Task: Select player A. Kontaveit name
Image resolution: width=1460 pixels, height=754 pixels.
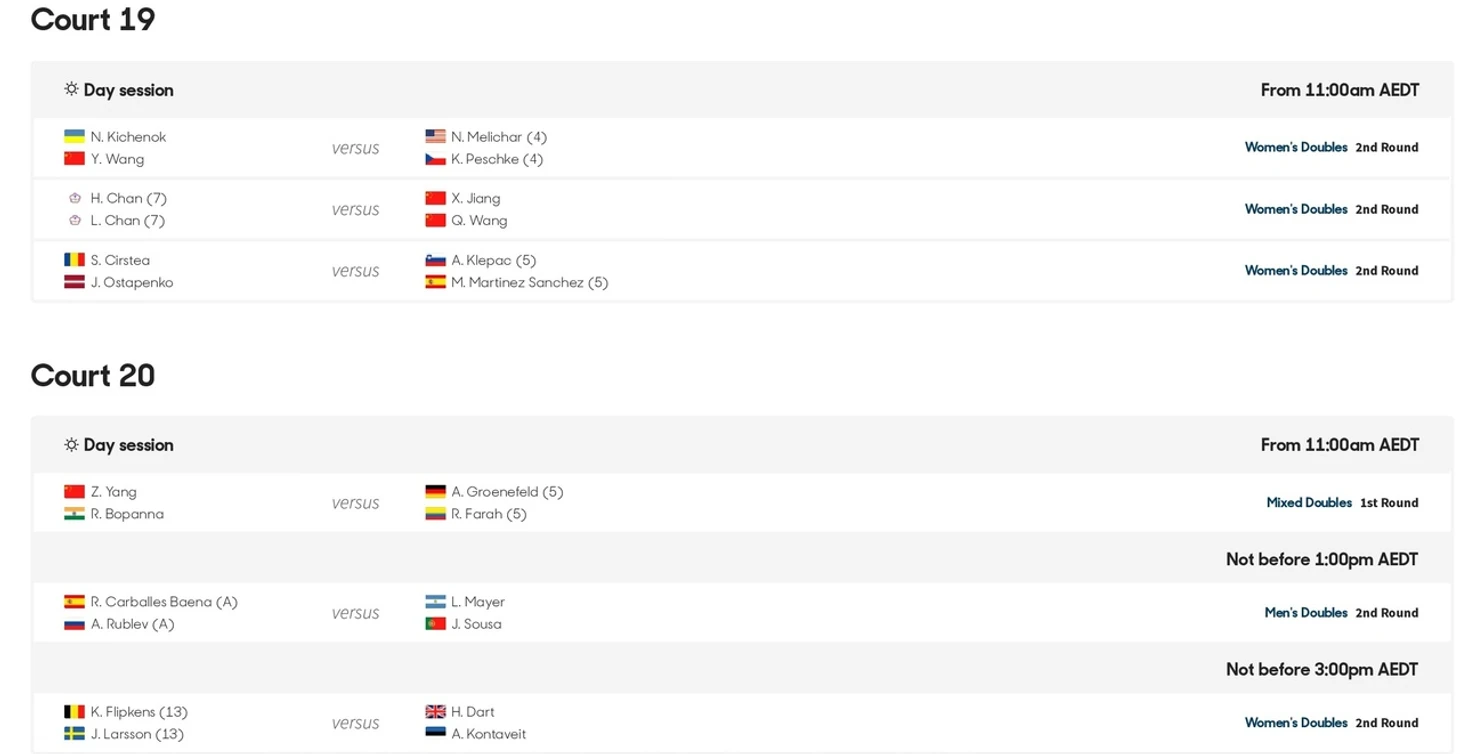Action: [x=488, y=734]
